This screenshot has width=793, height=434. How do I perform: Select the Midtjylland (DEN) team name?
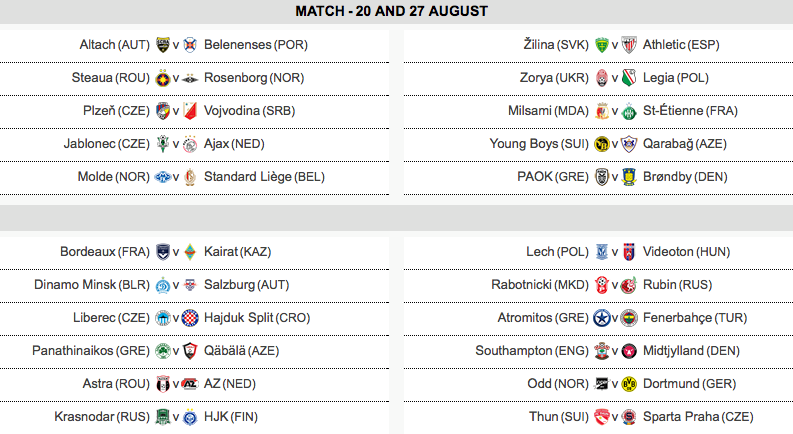pyautogui.click(x=691, y=351)
